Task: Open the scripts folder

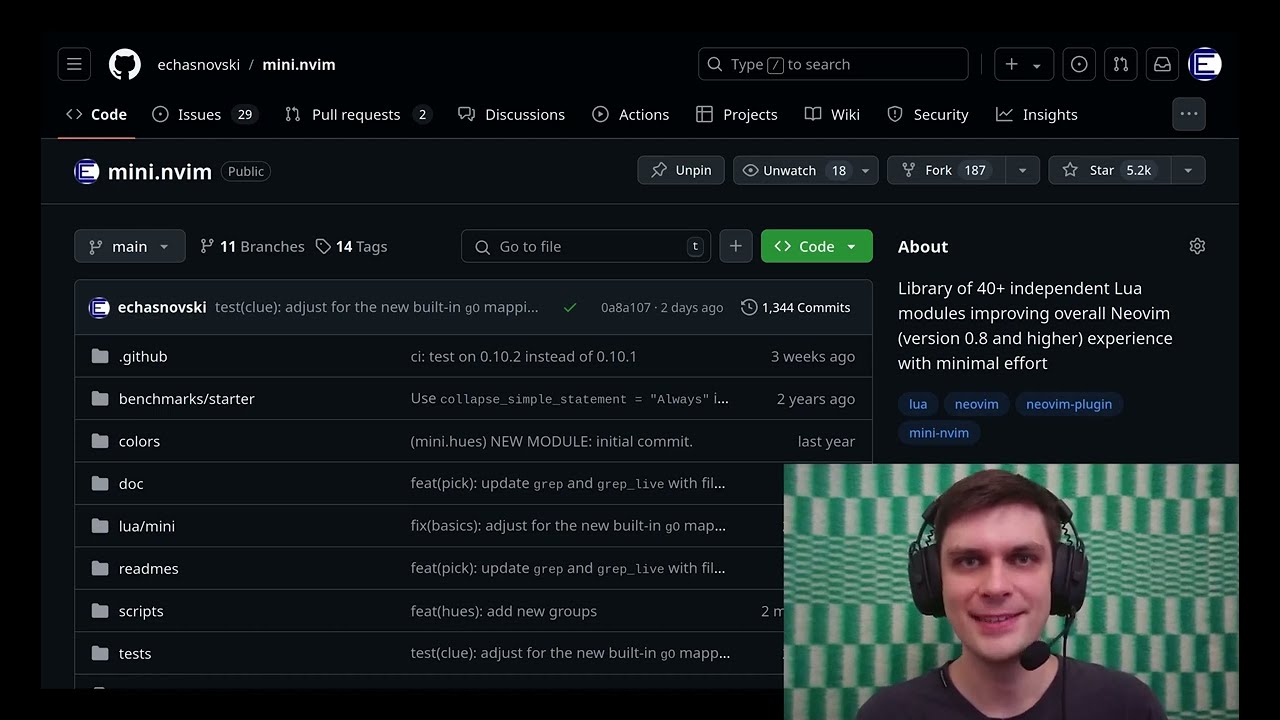Action: pyautogui.click(x=141, y=611)
